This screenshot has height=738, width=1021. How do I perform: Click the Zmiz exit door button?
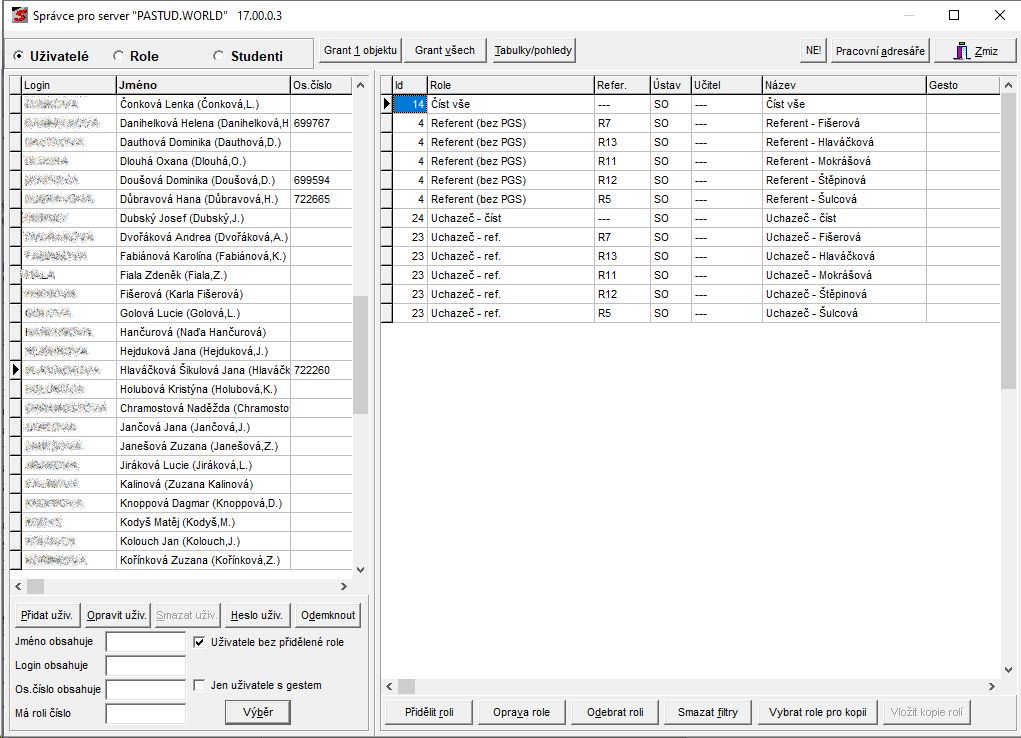[975, 50]
